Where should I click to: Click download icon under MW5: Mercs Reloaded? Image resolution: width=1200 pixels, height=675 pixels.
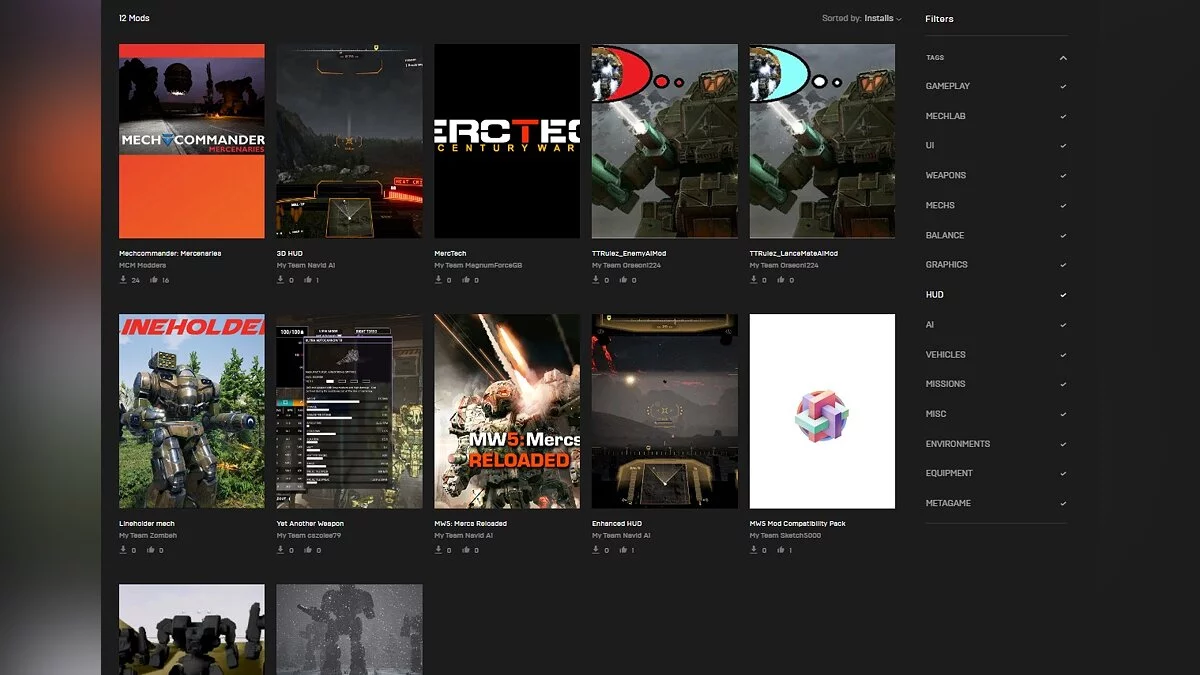[x=438, y=550]
